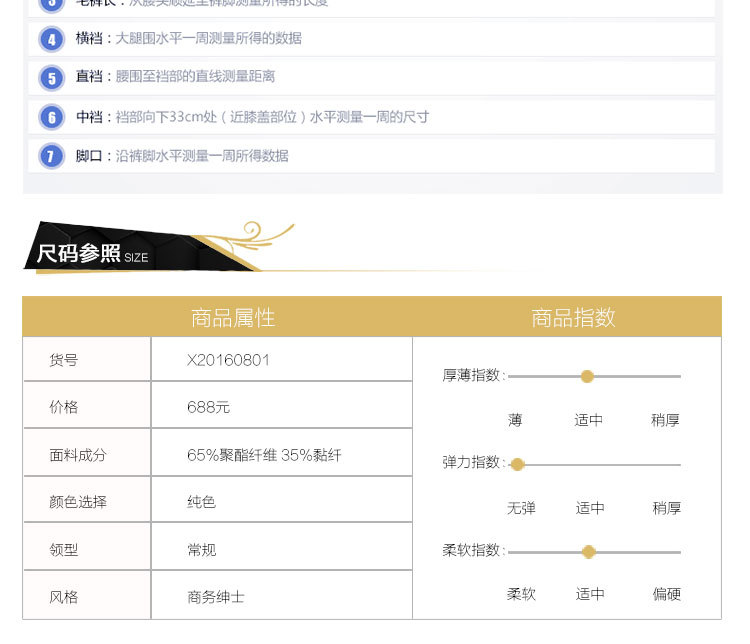Click the 横裆 measurement description row

pyautogui.click(x=372, y=39)
